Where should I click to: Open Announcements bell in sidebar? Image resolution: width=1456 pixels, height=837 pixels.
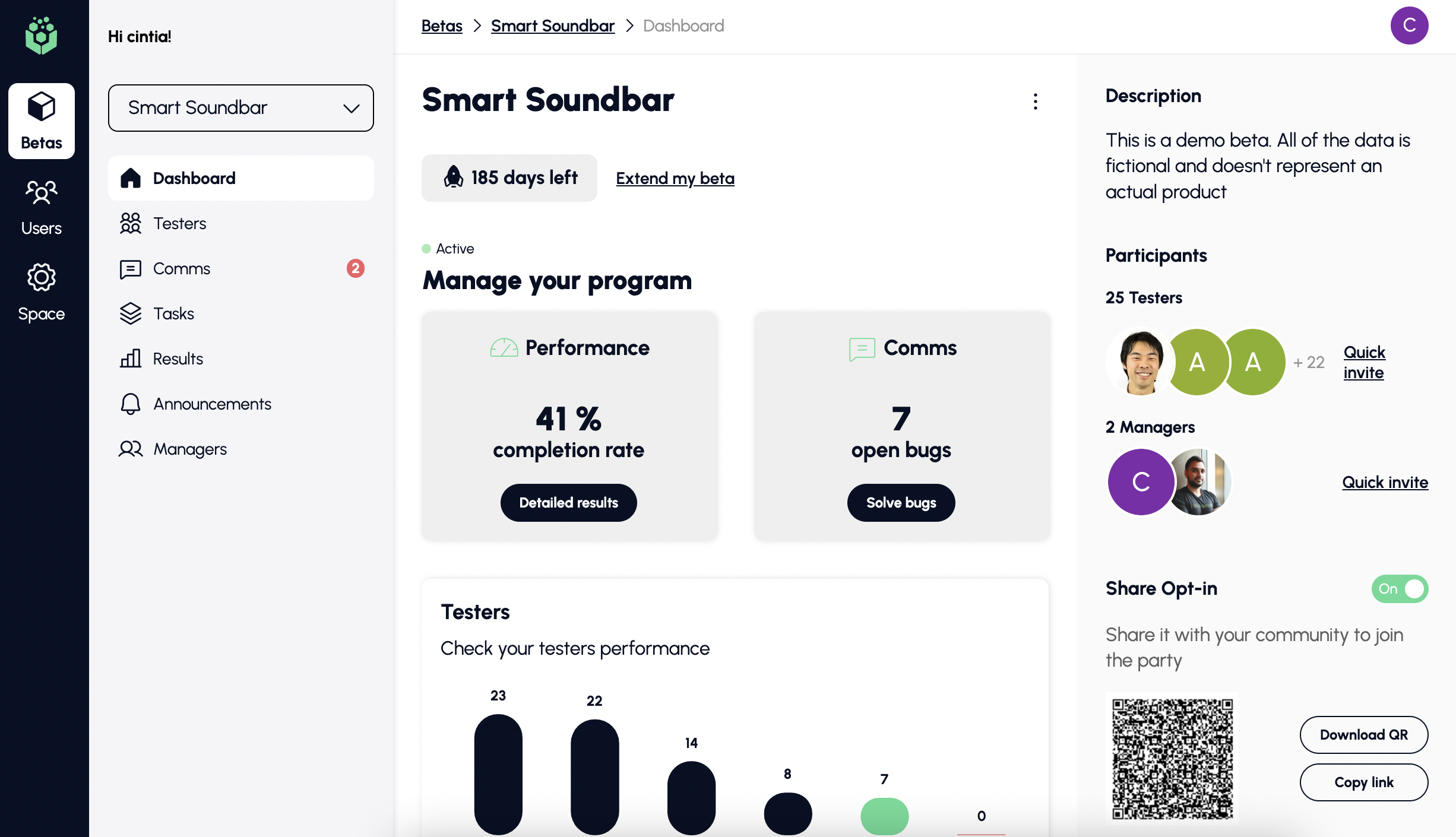[x=130, y=404]
